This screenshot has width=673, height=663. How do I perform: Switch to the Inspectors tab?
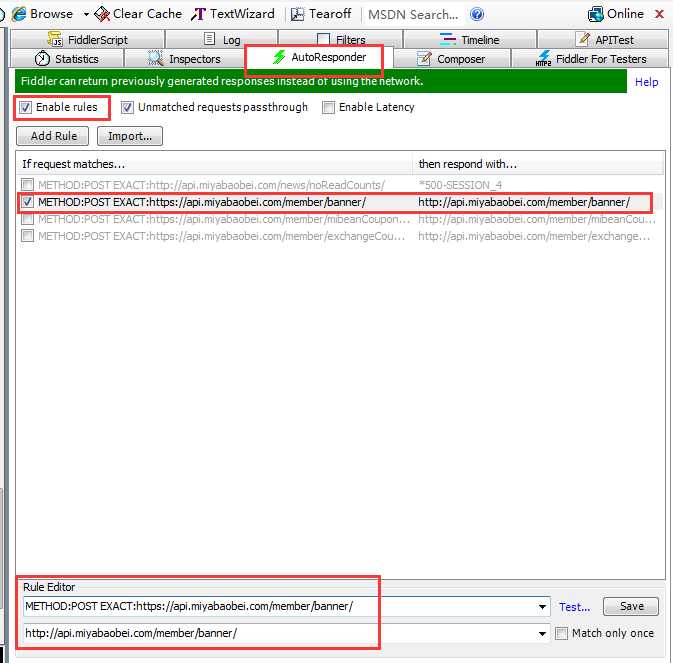[x=184, y=58]
